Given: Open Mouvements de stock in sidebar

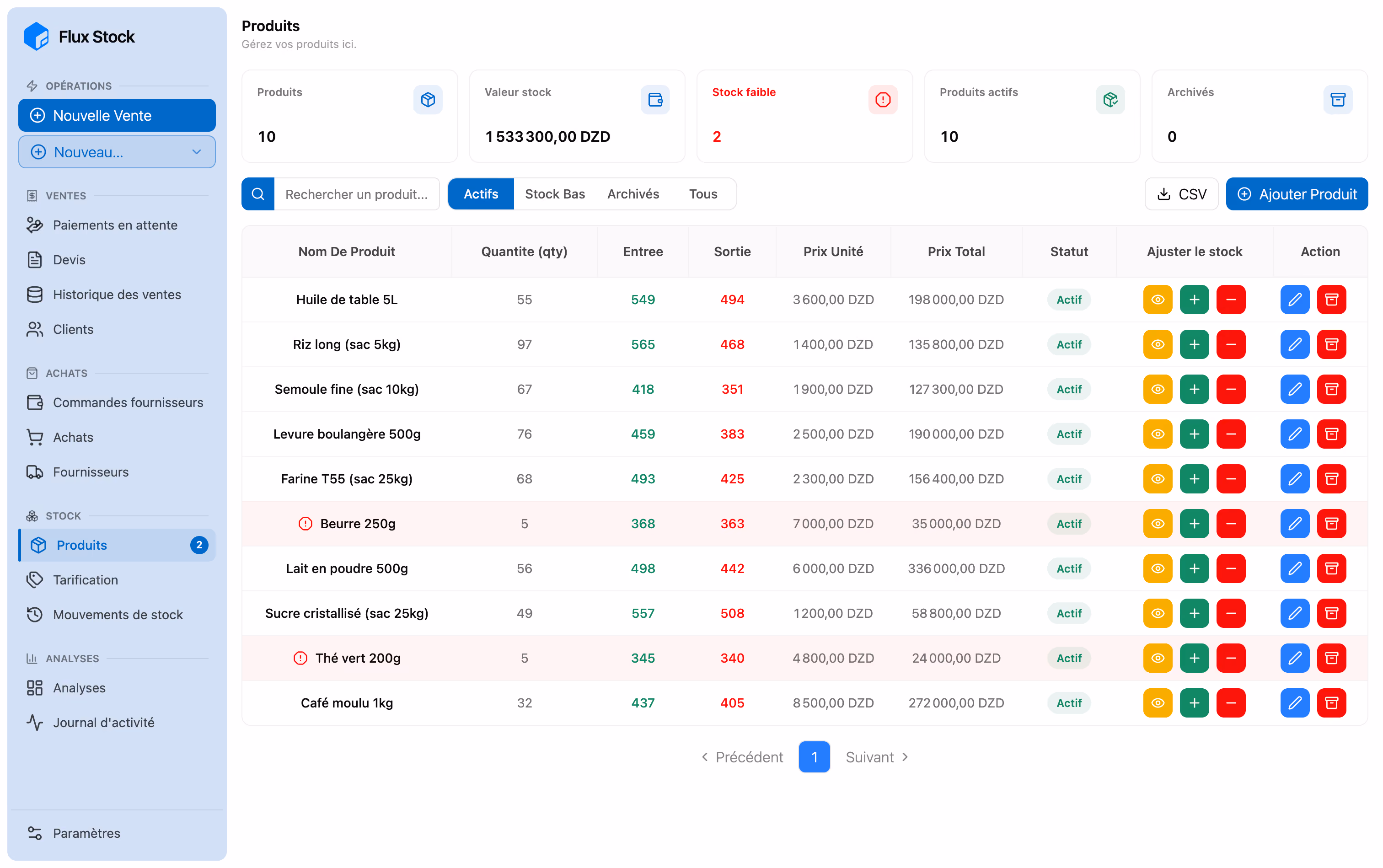Looking at the screenshot, I should tap(117, 615).
